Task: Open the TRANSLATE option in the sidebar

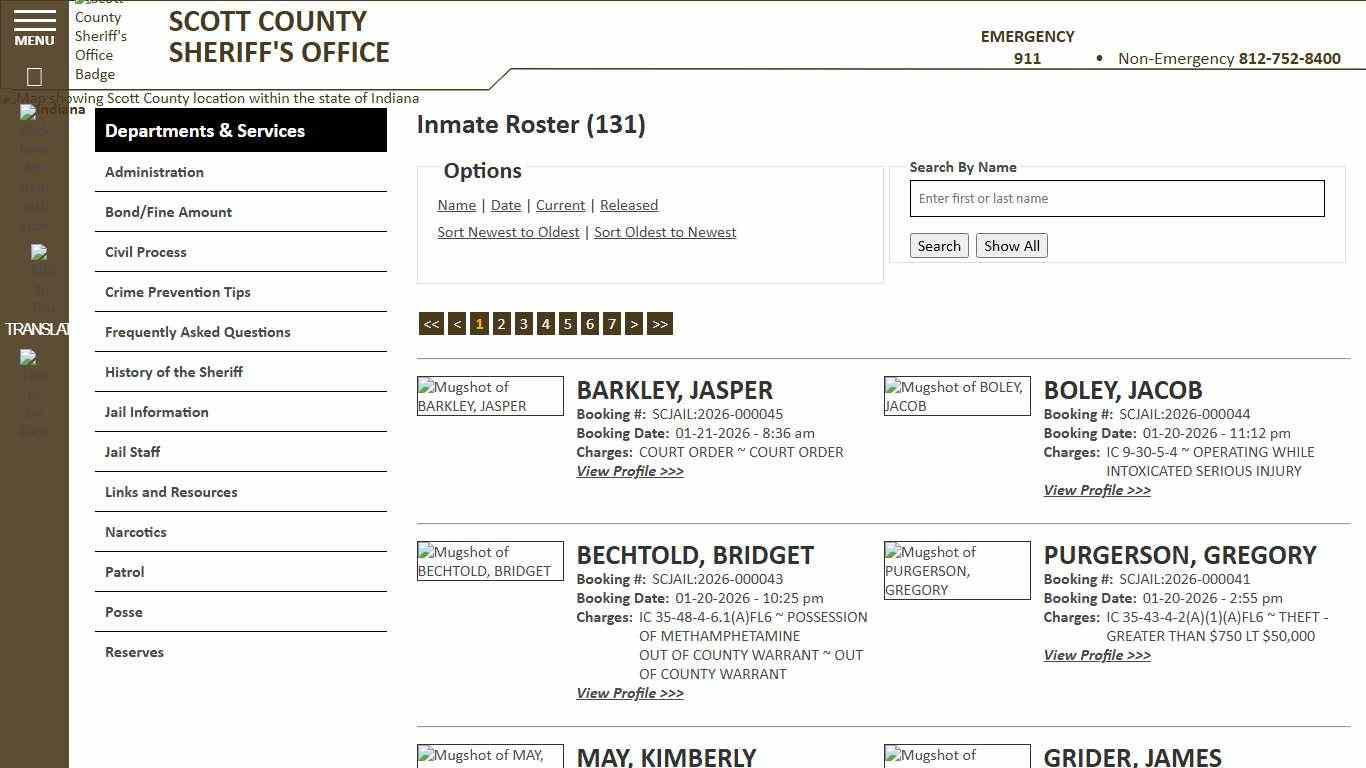Action: 38,328
